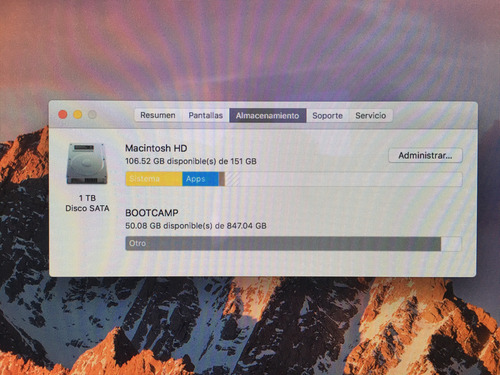Click the blue Apps storage segment

(200, 179)
